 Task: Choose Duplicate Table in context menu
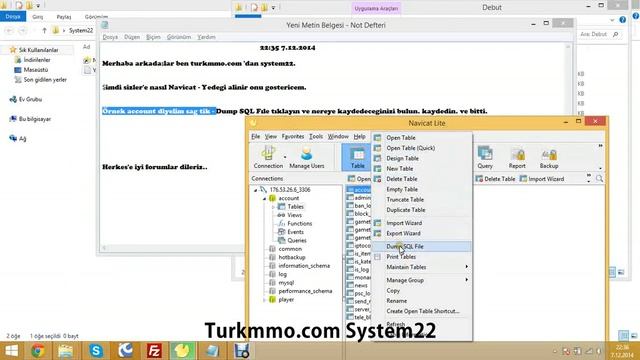coord(422,210)
